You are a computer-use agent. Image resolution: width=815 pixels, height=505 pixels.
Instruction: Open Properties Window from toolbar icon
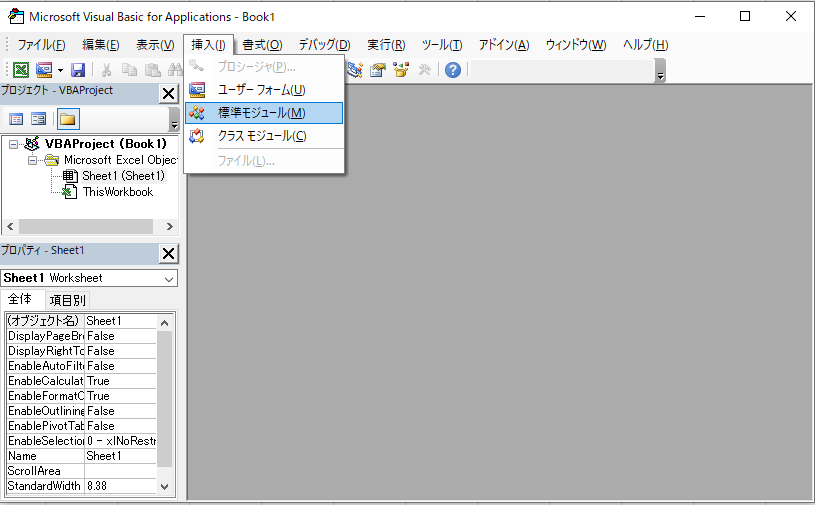378,70
